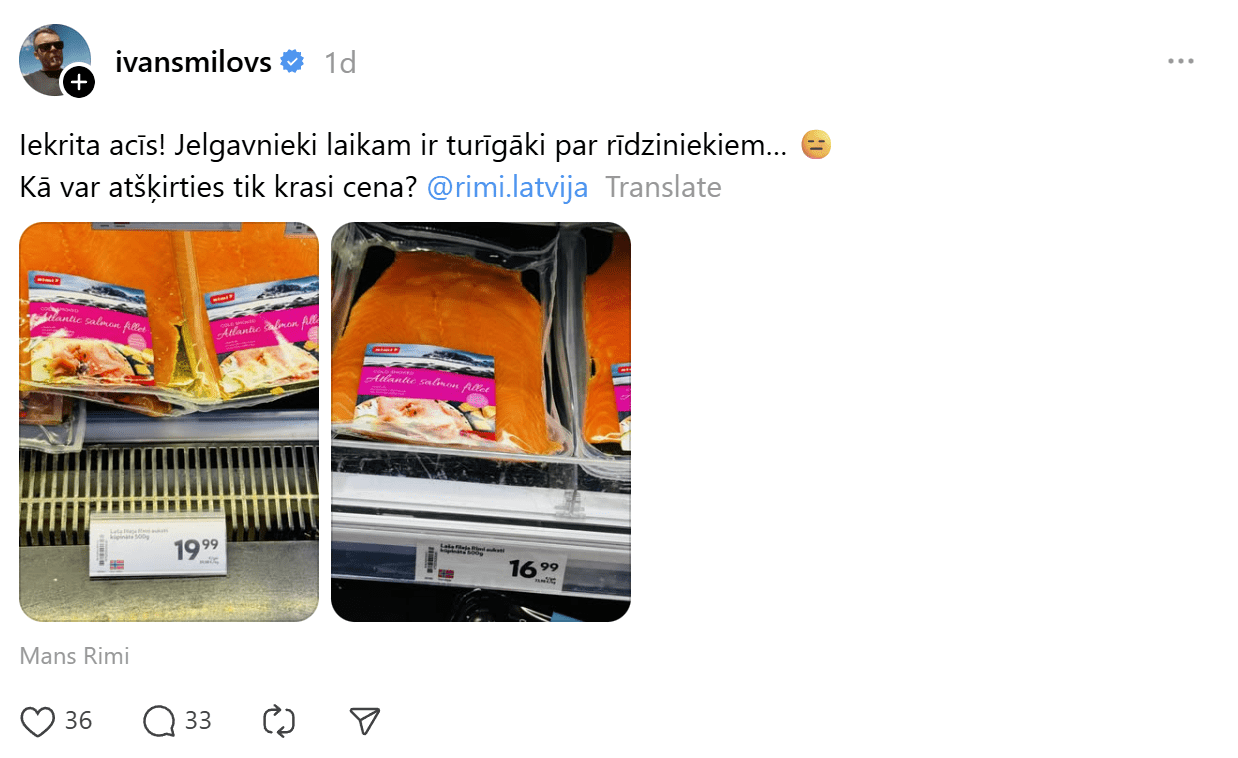The height and width of the screenshot is (758, 1238).
Task: Share the post with the paper plane icon
Action: (365, 721)
